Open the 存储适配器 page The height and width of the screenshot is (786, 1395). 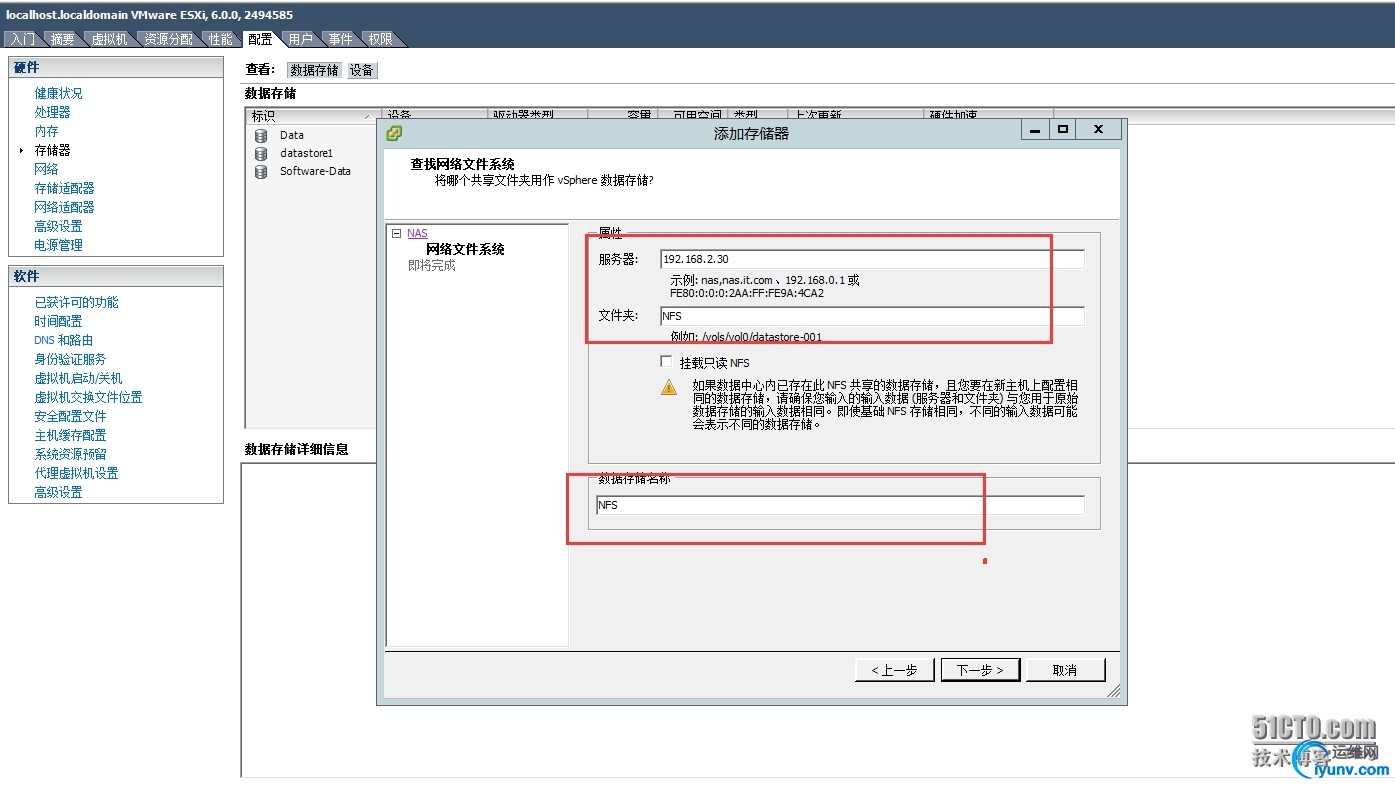[x=65, y=188]
